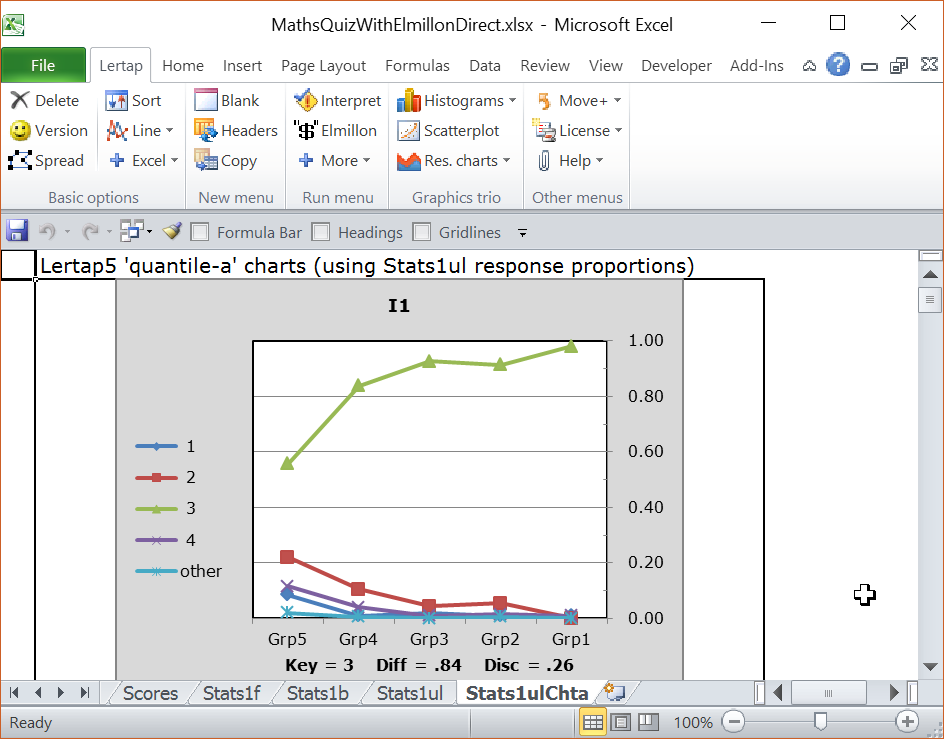Click the horizontal scrollbar thumb
This screenshot has height=739, width=944.
pos(828,693)
